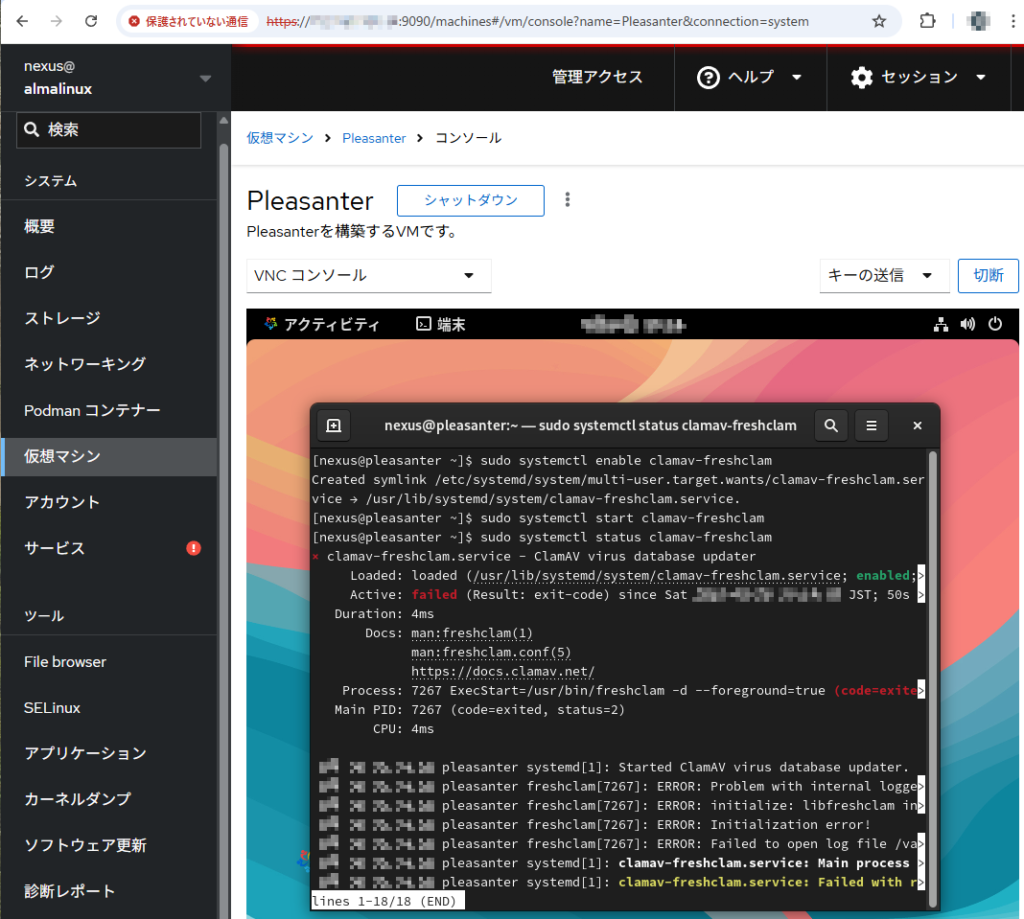Click the GNOME network status icon

(x=940, y=324)
